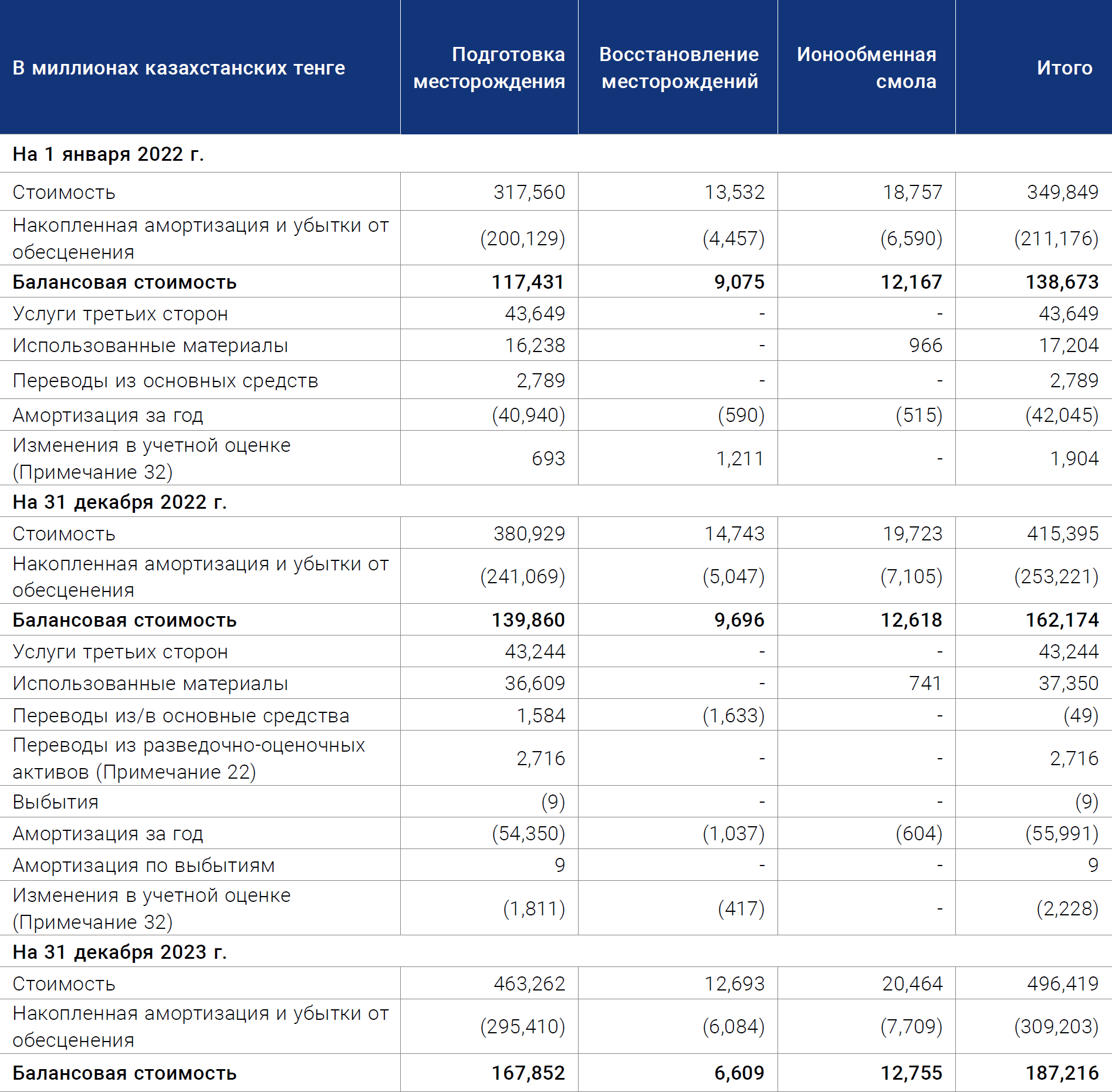
Task: Click 'Переводы из основных средств' row label
Action: (165, 381)
